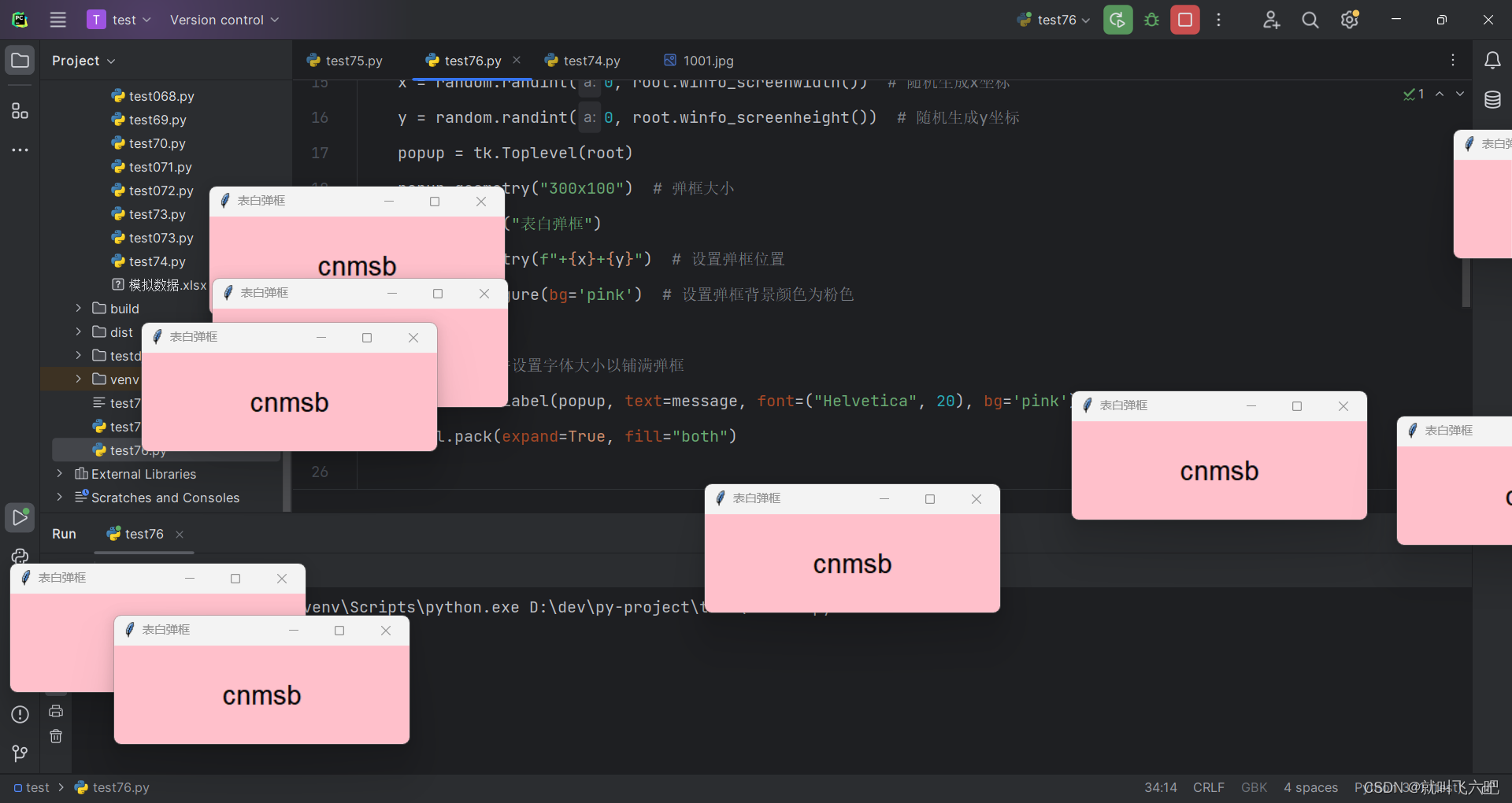This screenshot has height=803, width=1512.
Task: Open IDE settings gear icon
Action: coord(1350,20)
